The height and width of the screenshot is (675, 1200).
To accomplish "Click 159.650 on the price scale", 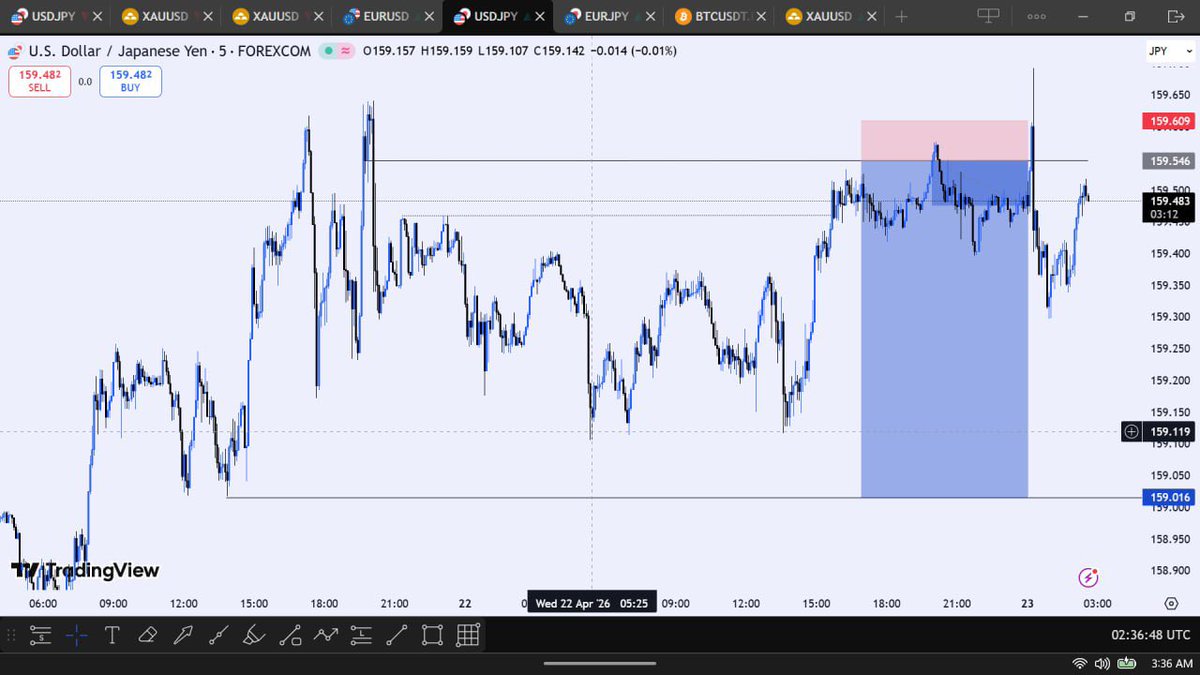I will tap(1169, 95).
